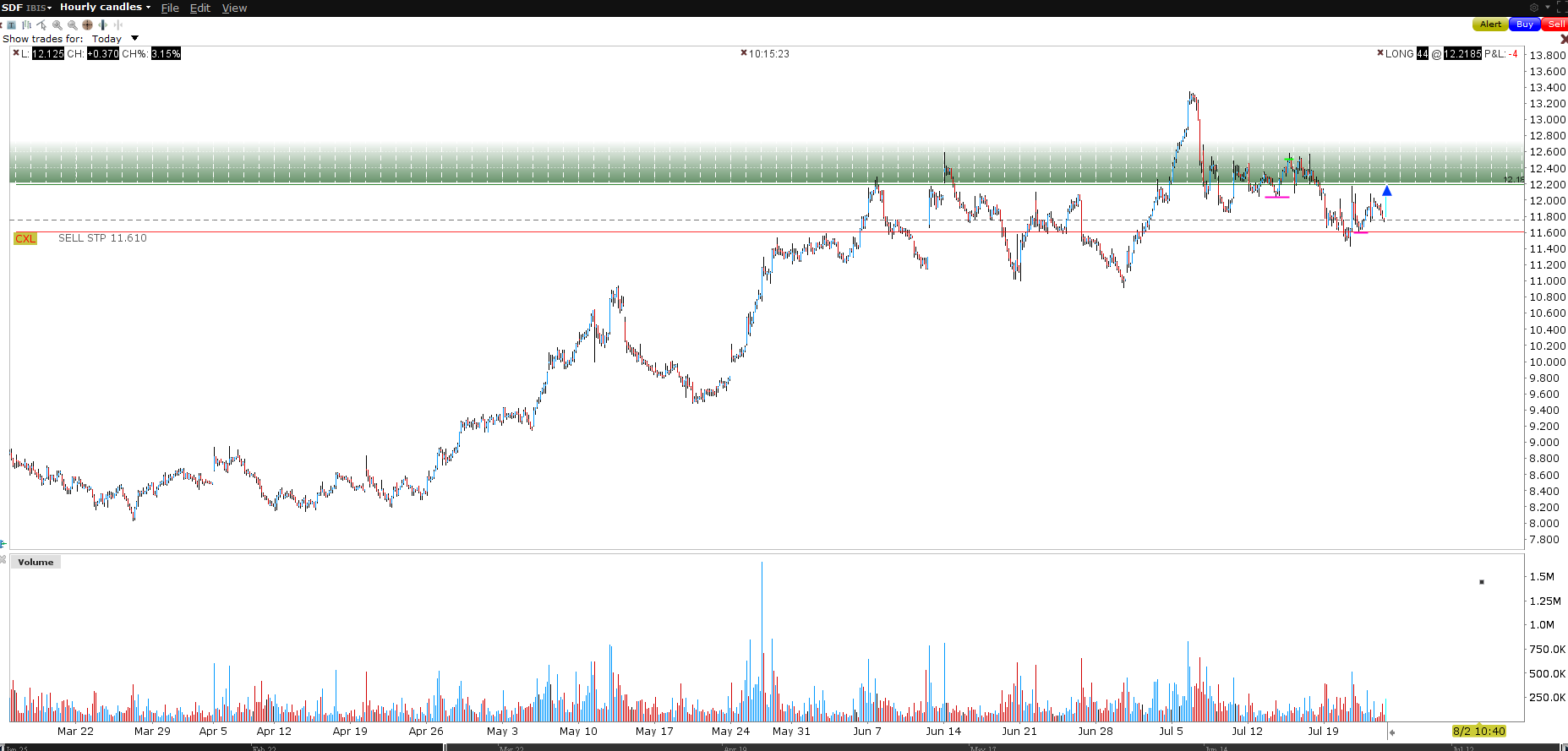Screen dimensions: 1568x751
Task: Click the 8/2 10:40 time marker
Action: click(x=1479, y=732)
